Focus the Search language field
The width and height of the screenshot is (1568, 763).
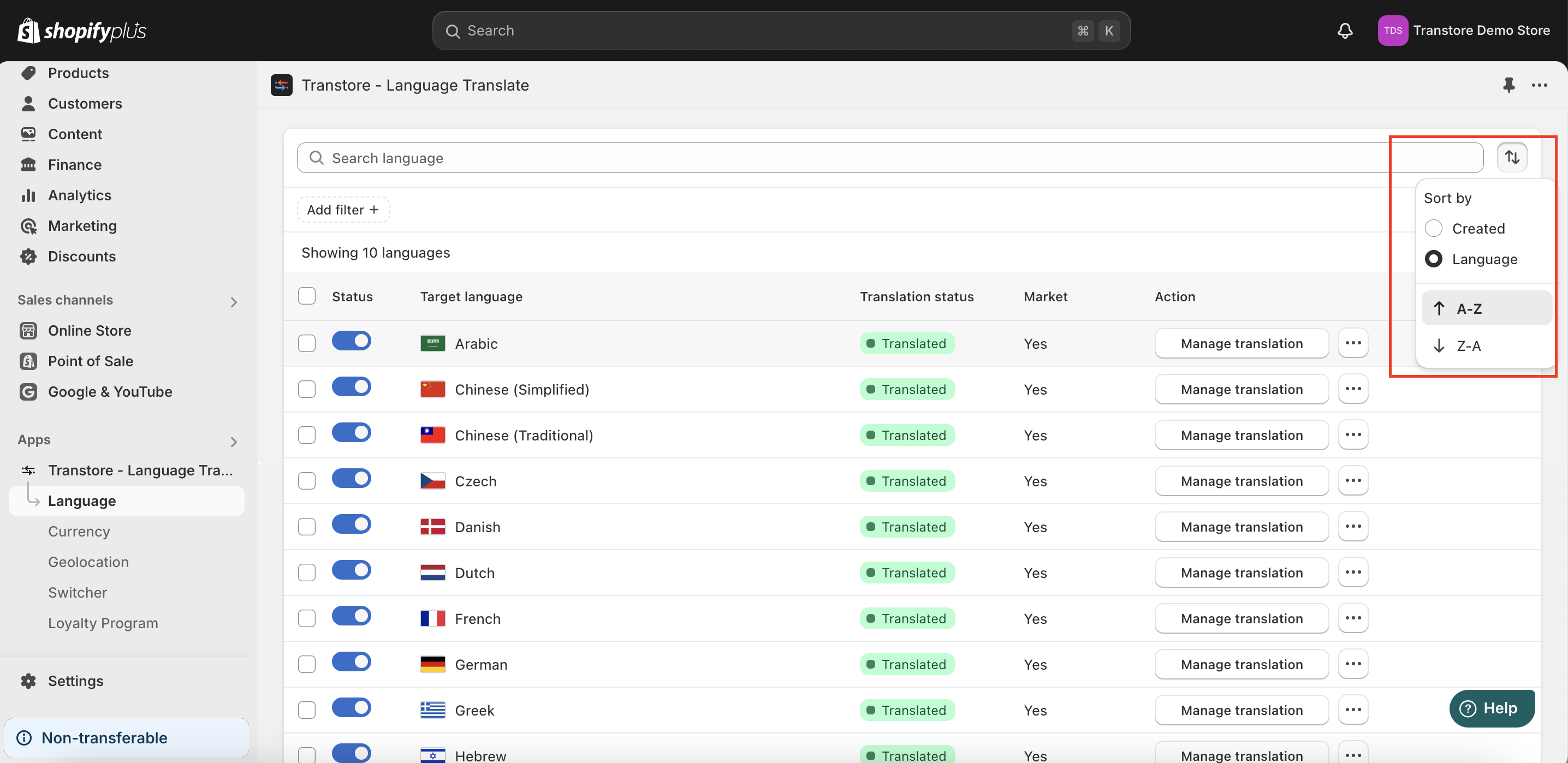(889, 158)
